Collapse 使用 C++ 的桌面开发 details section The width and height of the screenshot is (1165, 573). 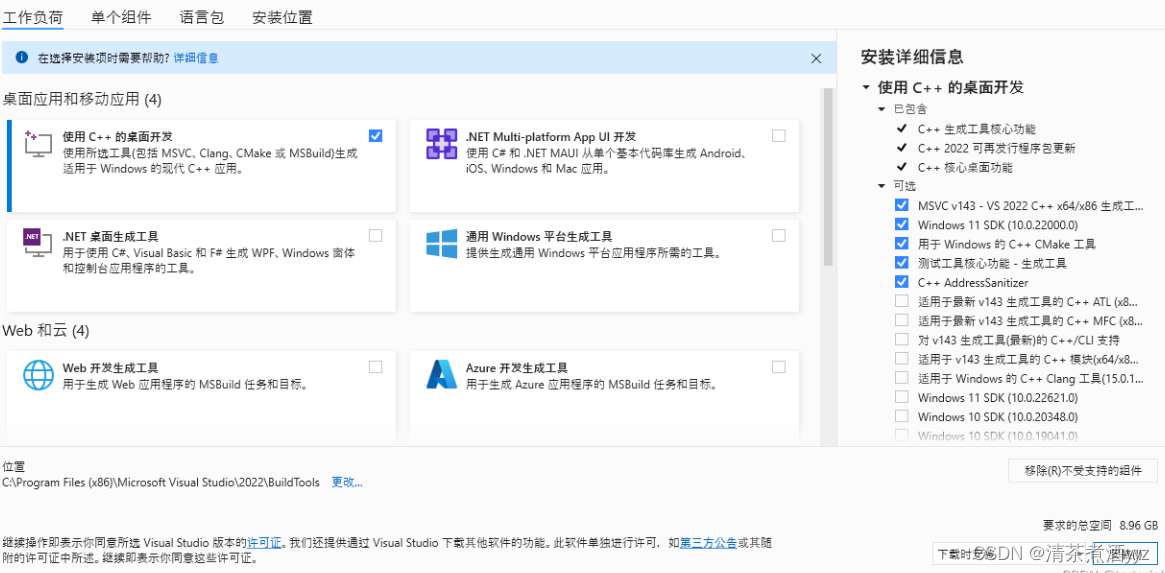[x=866, y=88]
